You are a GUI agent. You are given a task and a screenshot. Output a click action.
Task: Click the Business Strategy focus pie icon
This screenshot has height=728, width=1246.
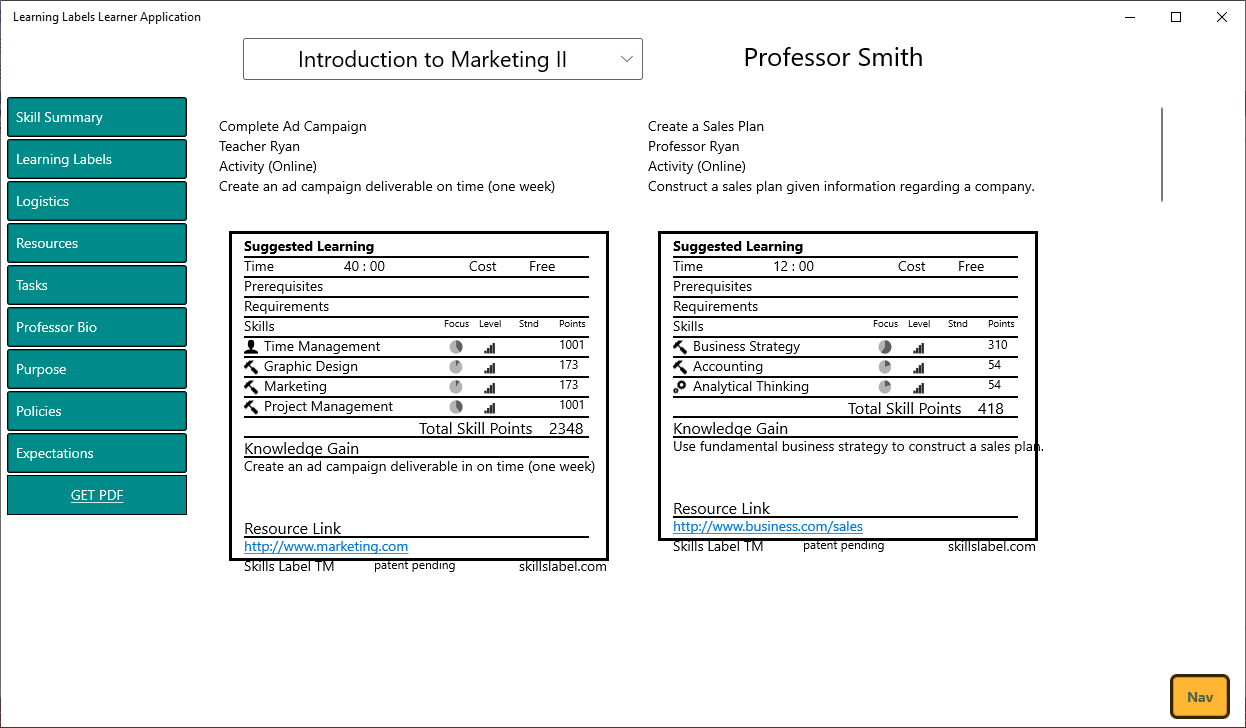coord(885,347)
